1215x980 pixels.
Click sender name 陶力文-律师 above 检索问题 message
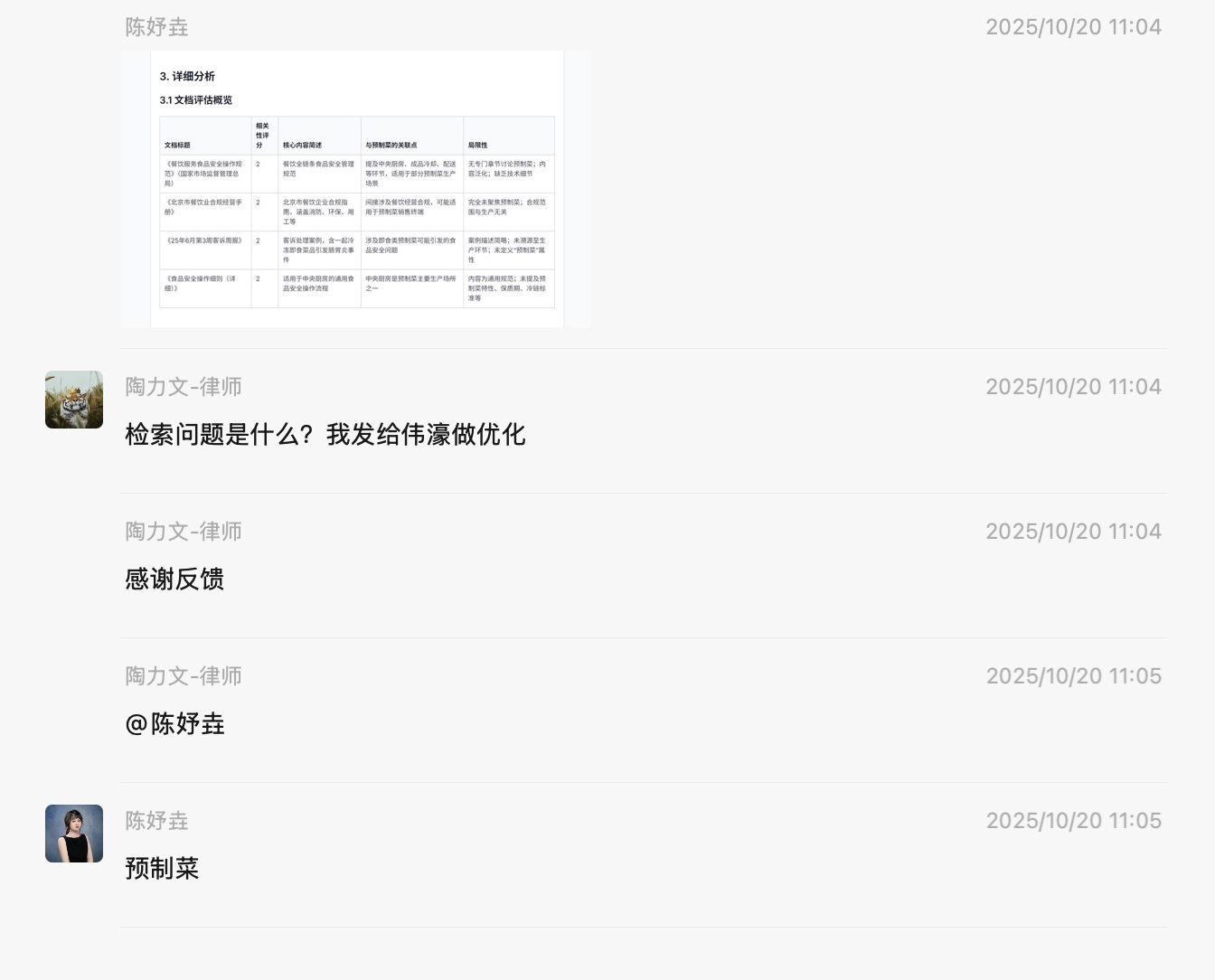[184, 387]
